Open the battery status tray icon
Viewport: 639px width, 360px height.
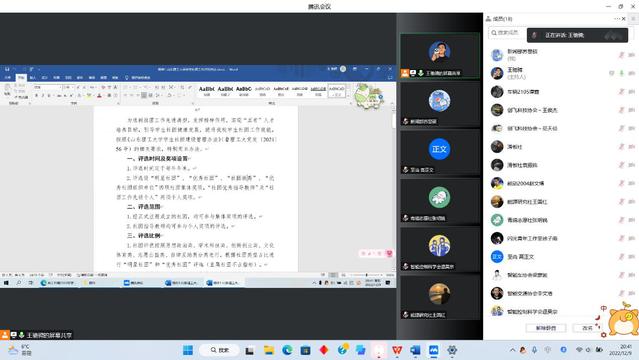coord(599,350)
